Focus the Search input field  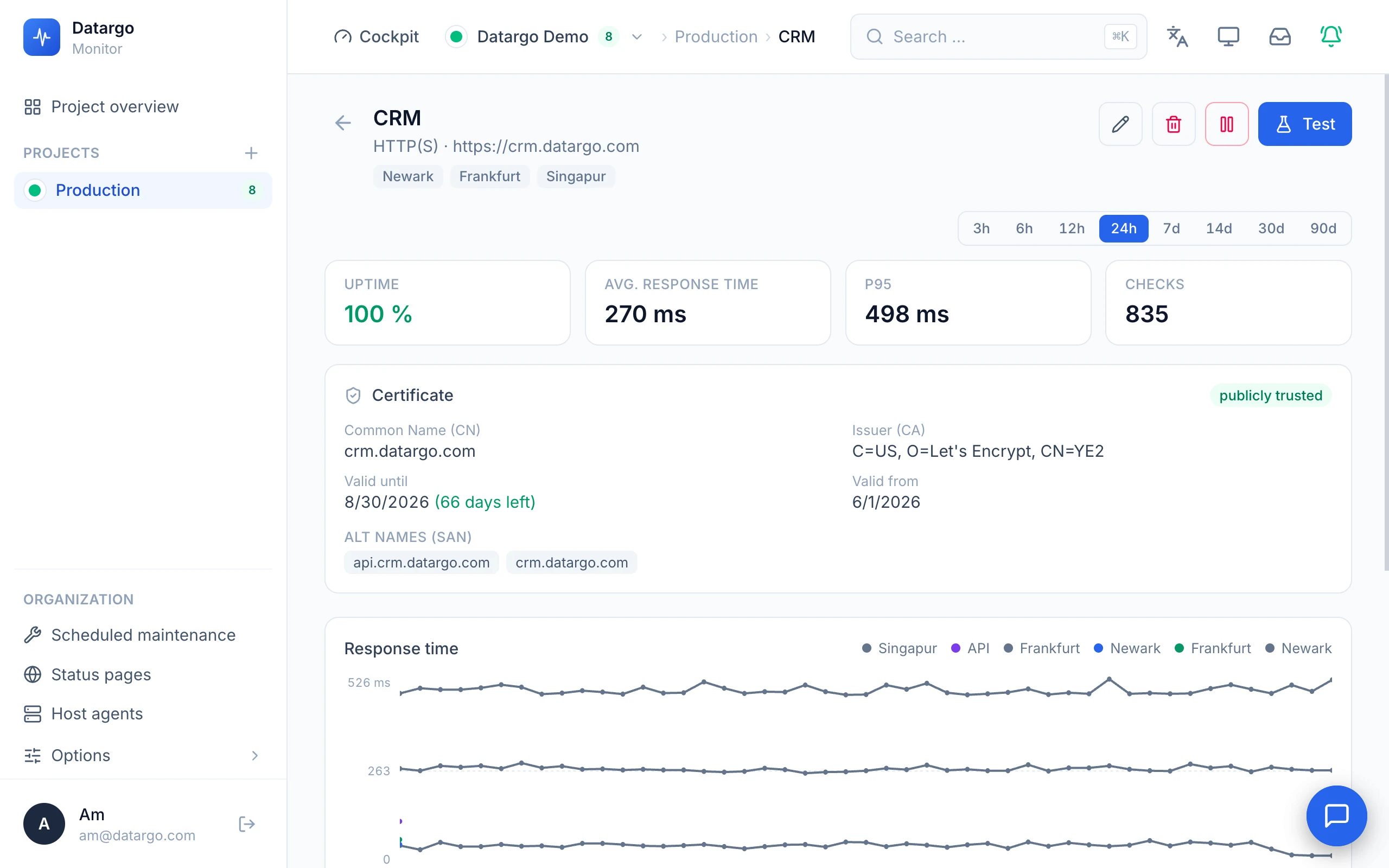pyautogui.click(x=998, y=37)
